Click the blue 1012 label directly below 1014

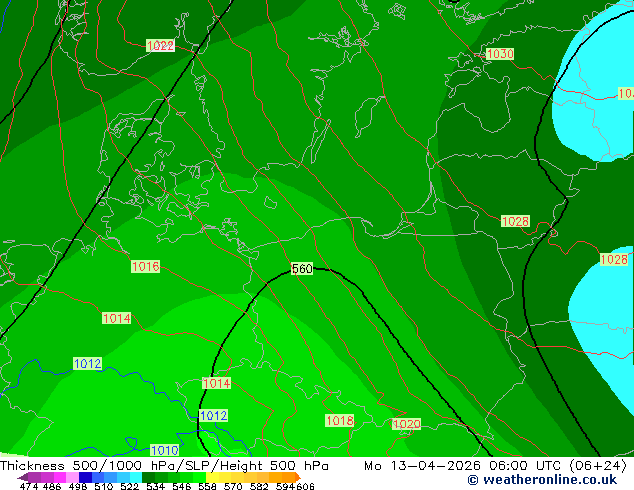pyautogui.click(x=213, y=416)
